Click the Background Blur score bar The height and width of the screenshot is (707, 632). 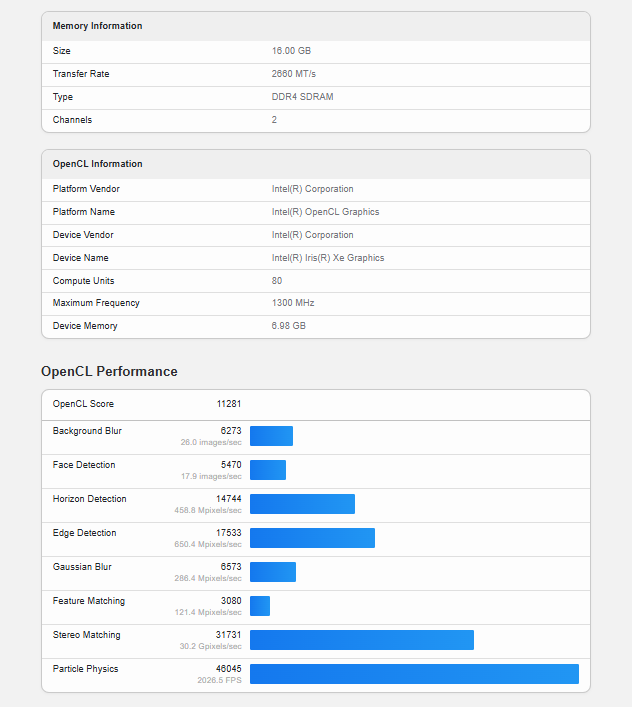coord(271,436)
